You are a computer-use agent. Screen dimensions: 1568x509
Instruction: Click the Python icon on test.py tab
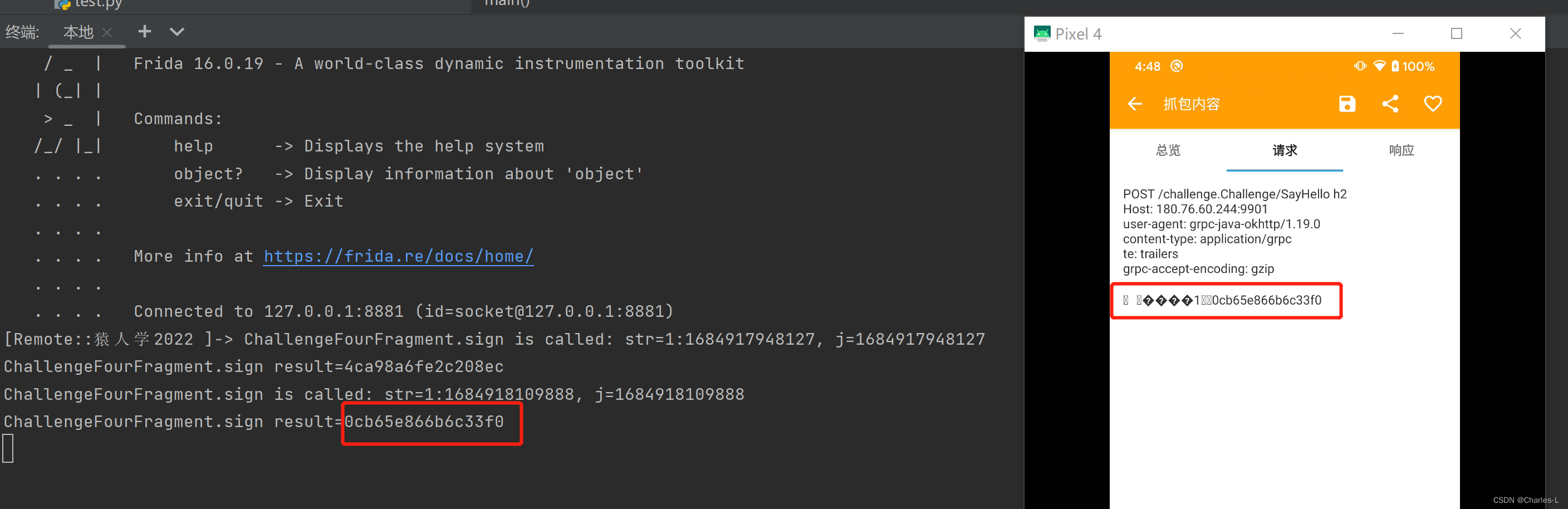coord(63,5)
